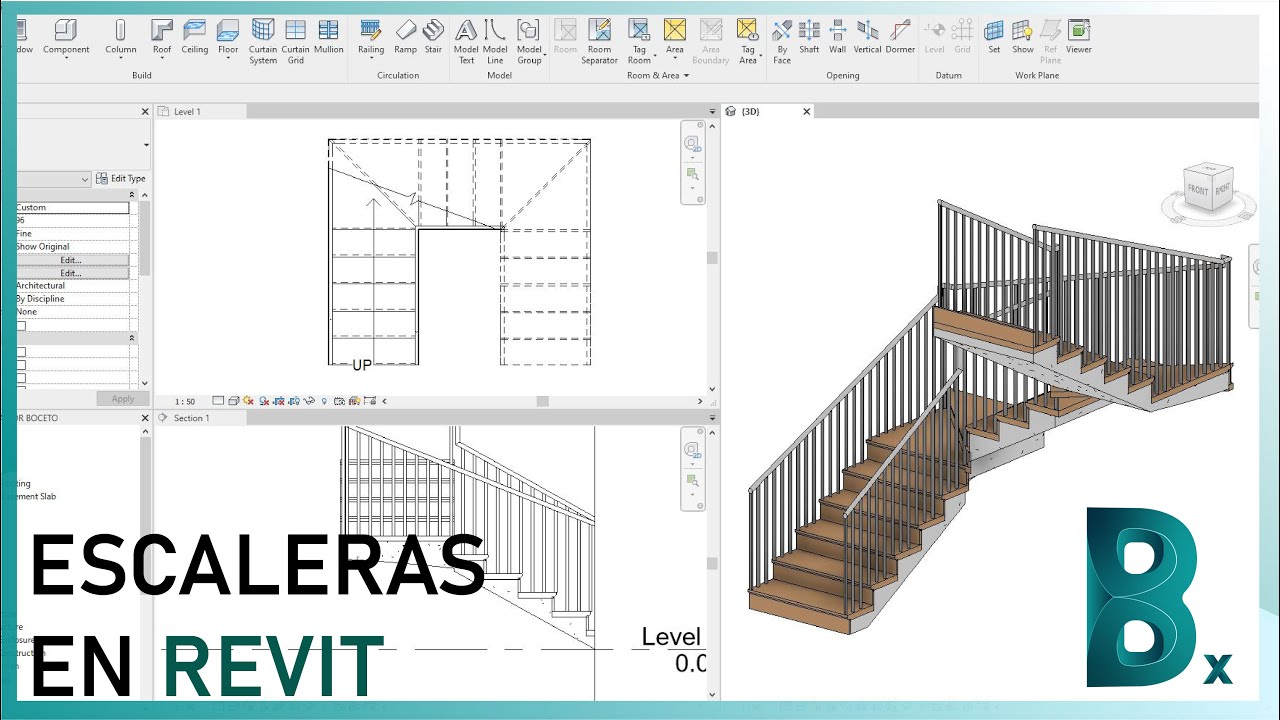Open the instance filter dropdown beside Edit Type
Viewport: 1280px width, 720px height.
(84, 179)
